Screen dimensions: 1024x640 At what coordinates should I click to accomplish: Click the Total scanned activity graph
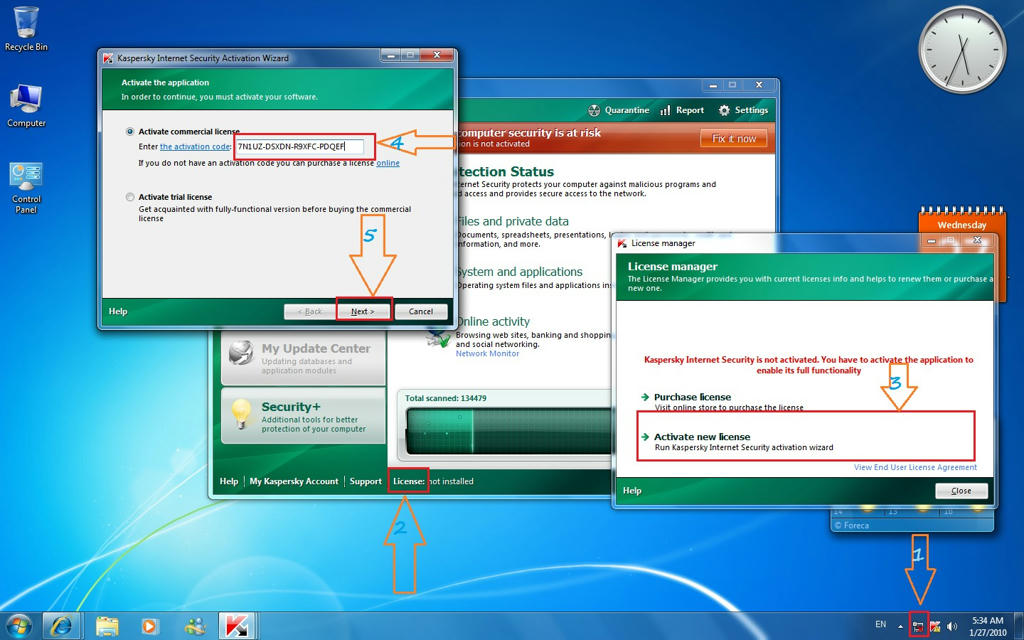point(509,431)
